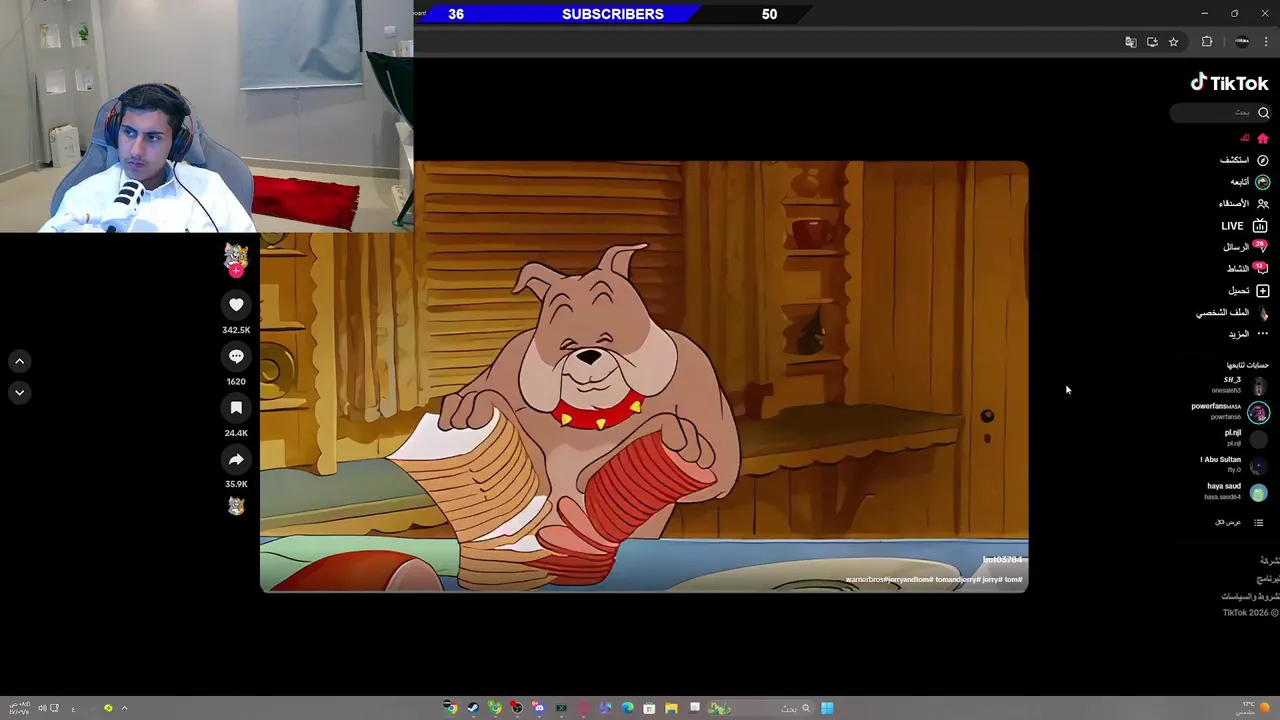Click the magnifier search icon in TikTok
Image resolution: width=1280 pixels, height=720 pixels.
(x=1263, y=113)
